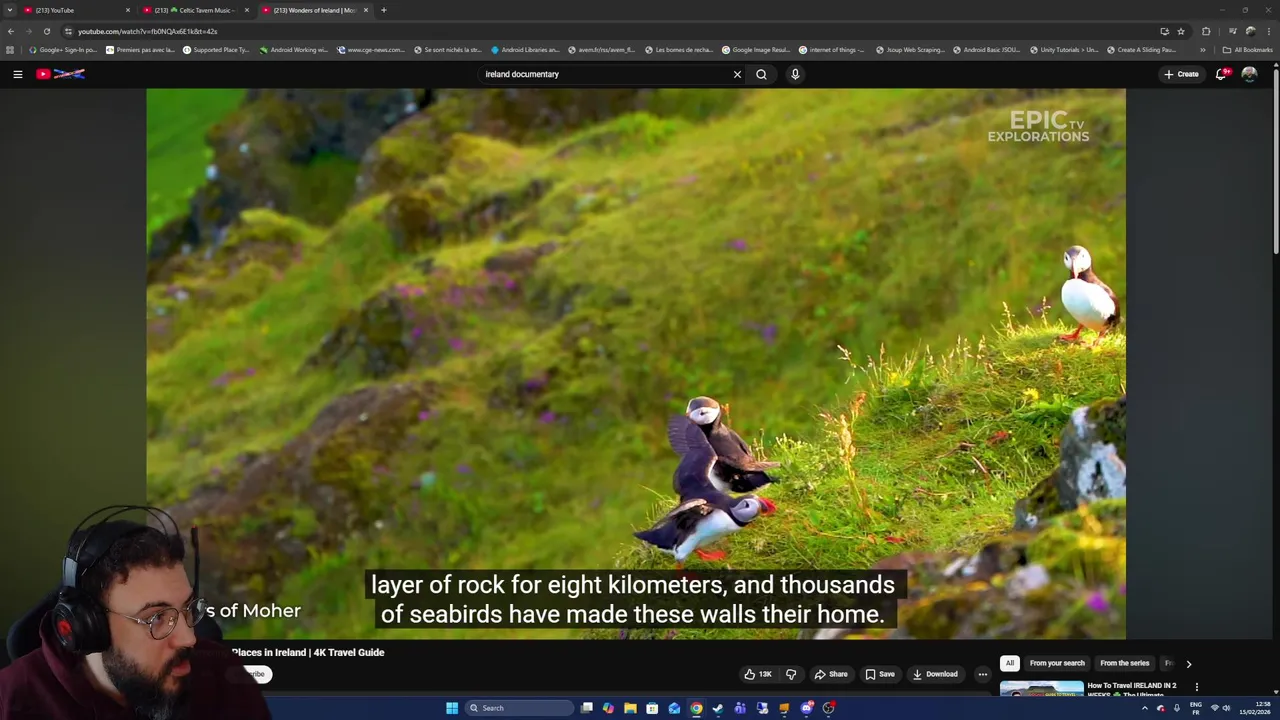Show more filter chips with right arrow

1188,663
